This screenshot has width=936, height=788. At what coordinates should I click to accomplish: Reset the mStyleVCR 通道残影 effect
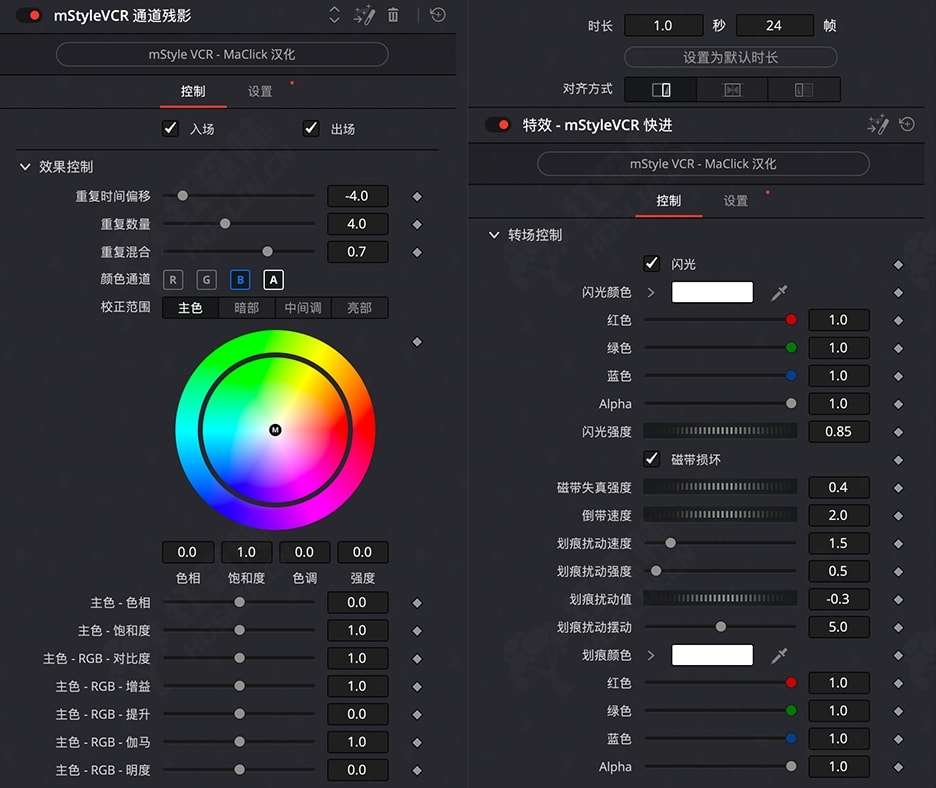[438, 15]
